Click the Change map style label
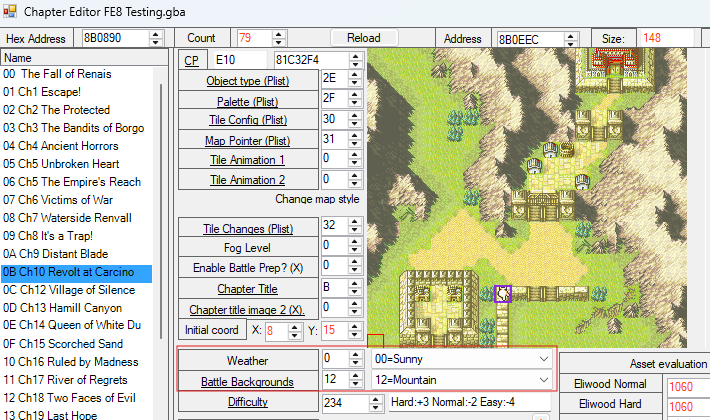This screenshot has width=710, height=420. pyautogui.click(x=317, y=199)
